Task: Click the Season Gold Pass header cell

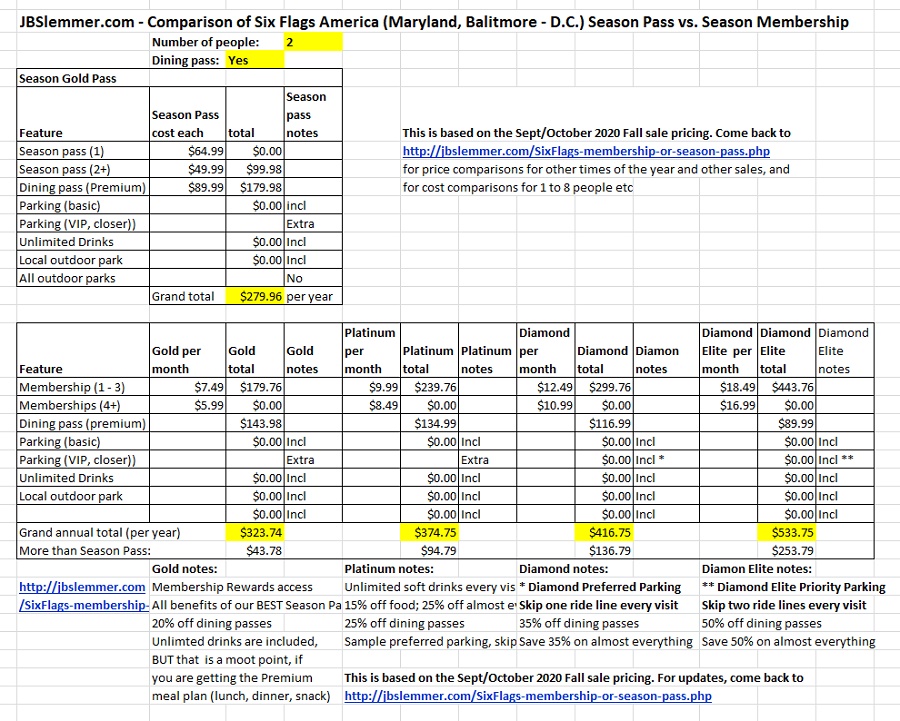Action: [83, 78]
